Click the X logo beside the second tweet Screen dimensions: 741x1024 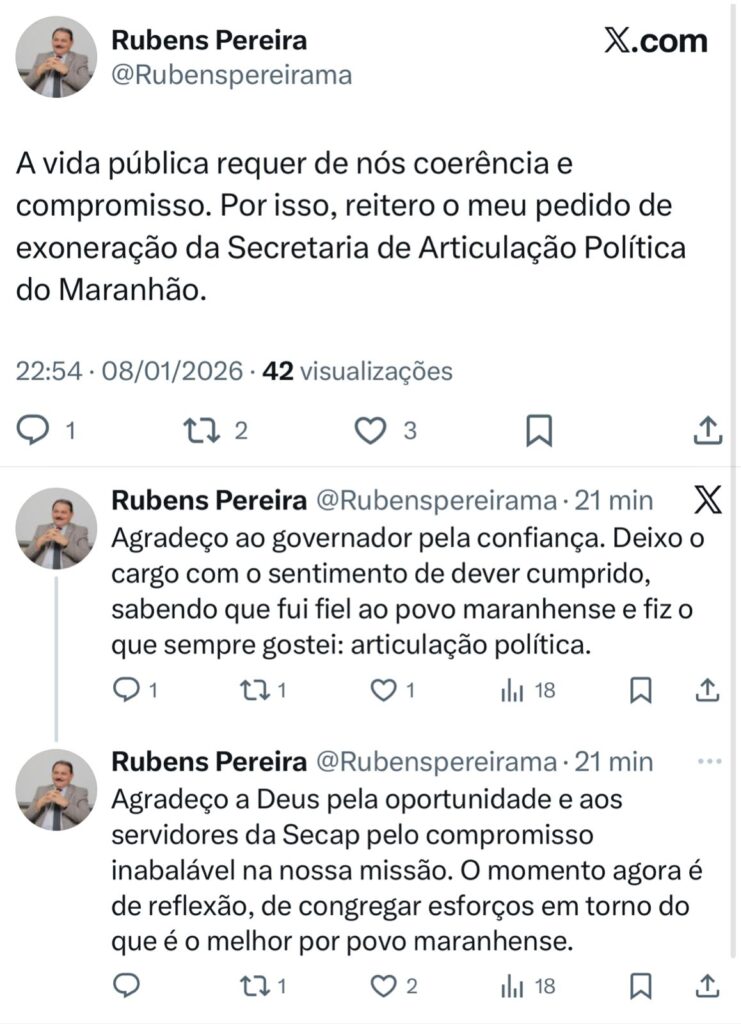point(707,499)
